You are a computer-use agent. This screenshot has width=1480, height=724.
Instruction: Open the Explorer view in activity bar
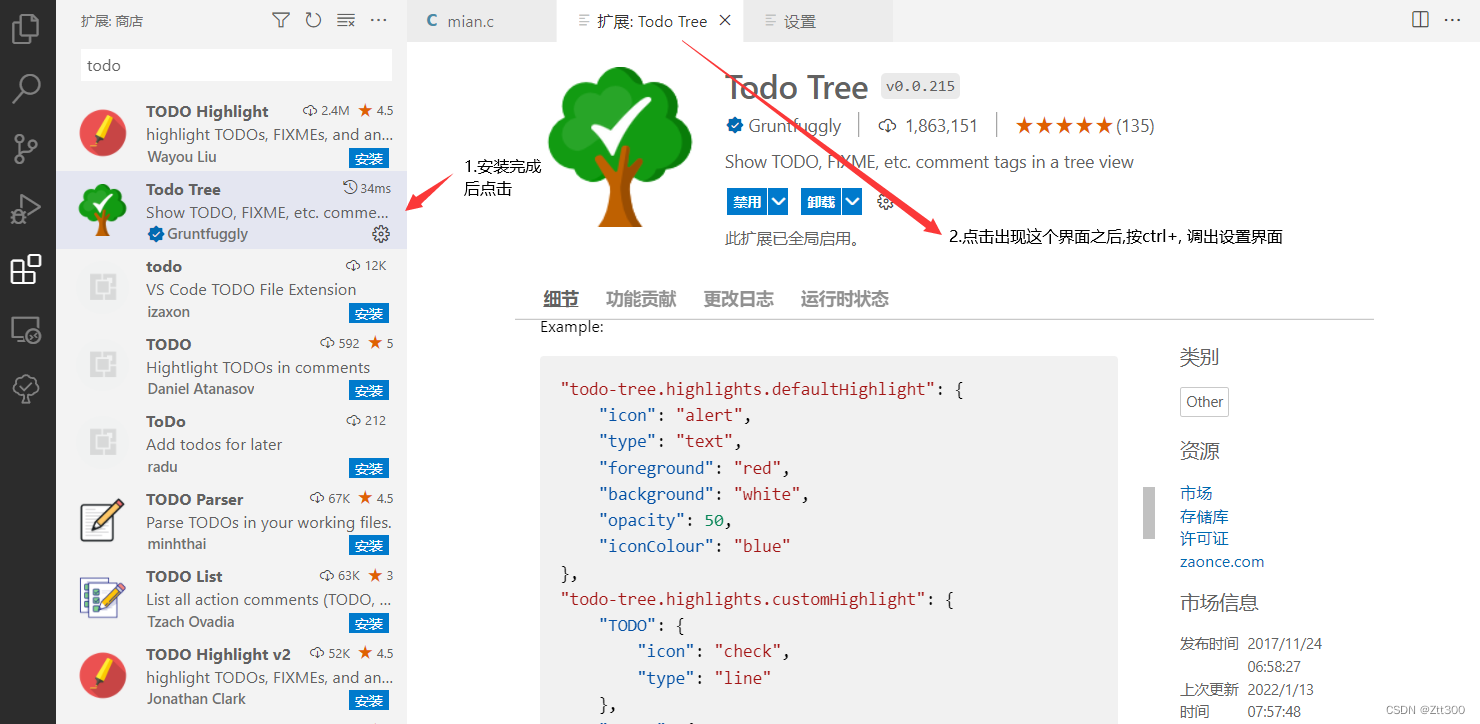pos(25,27)
